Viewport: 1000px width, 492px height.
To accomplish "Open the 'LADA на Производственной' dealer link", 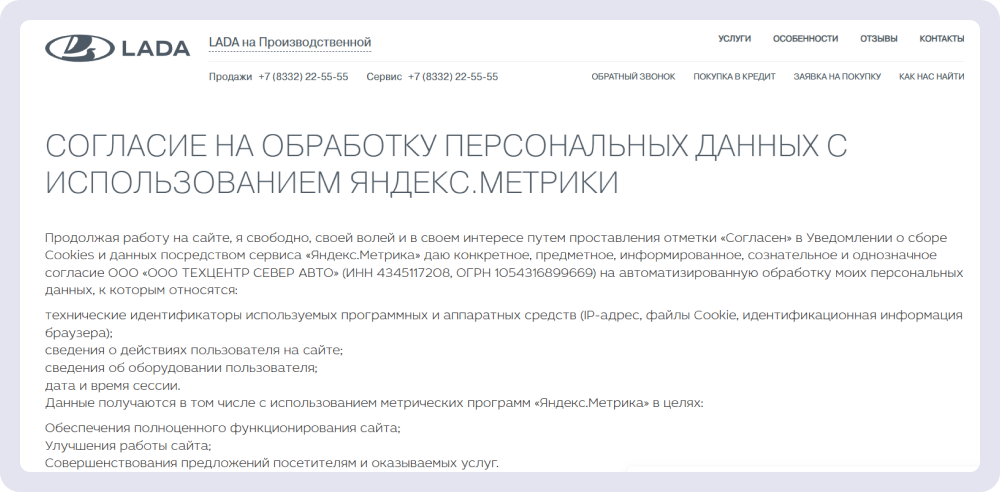I will pyautogui.click(x=290, y=43).
